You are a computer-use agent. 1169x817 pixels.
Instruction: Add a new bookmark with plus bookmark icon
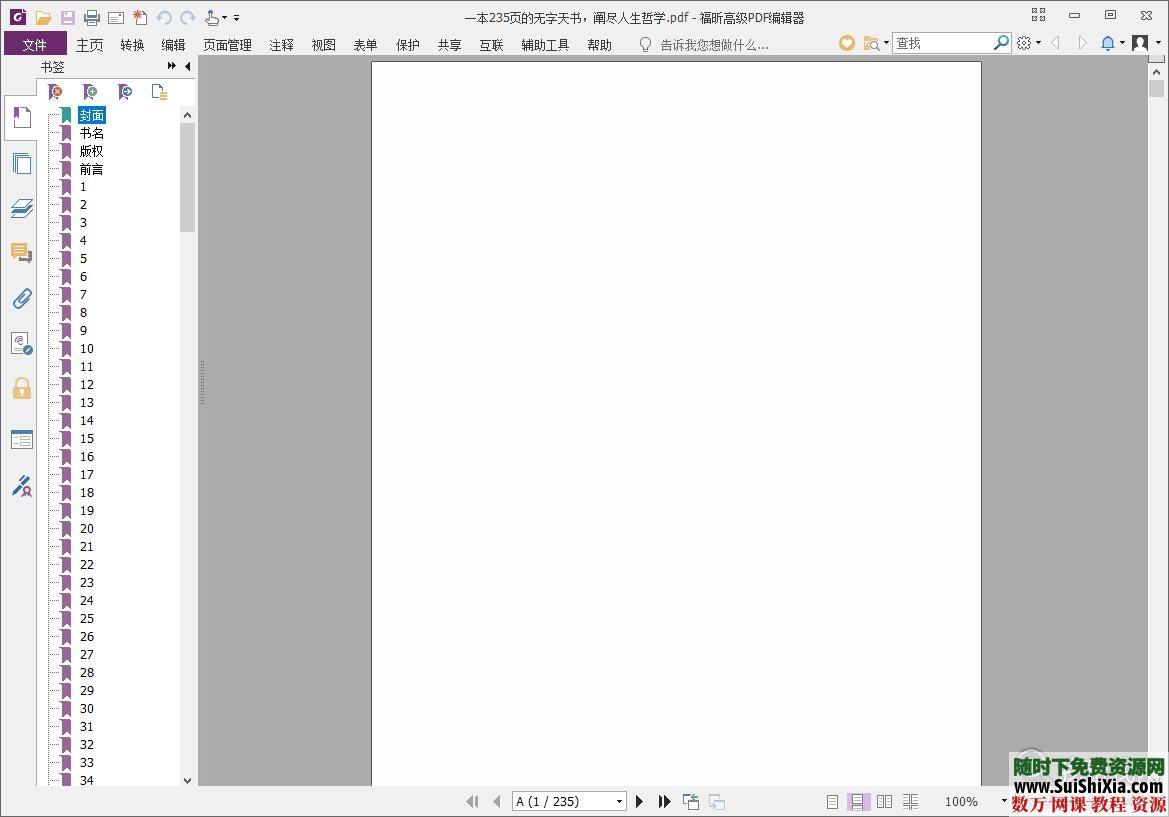point(90,91)
